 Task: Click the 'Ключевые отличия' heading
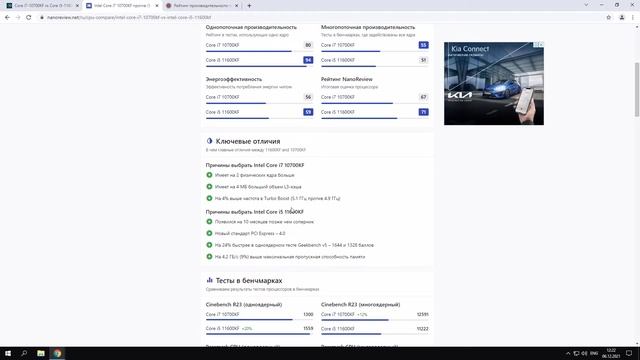pyautogui.click(x=248, y=141)
